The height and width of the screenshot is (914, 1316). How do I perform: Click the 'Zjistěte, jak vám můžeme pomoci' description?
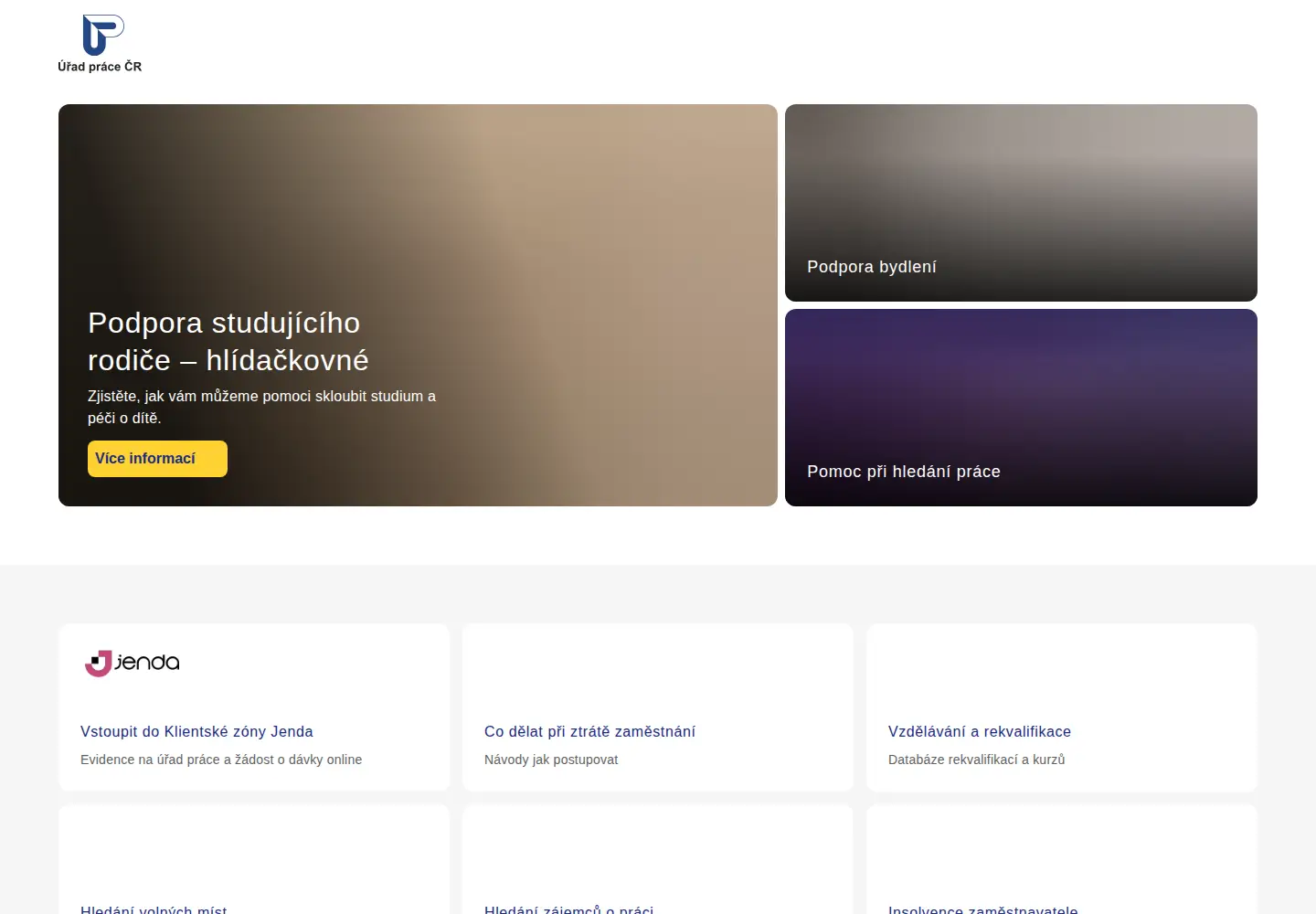pos(262,407)
